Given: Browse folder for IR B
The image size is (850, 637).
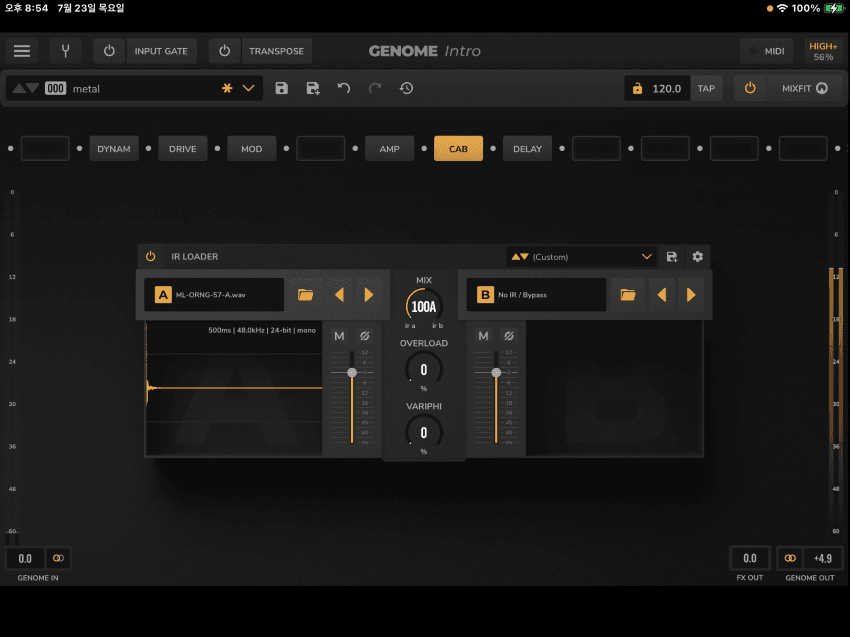Looking at the screenshot, I should (x=628, y=295).
